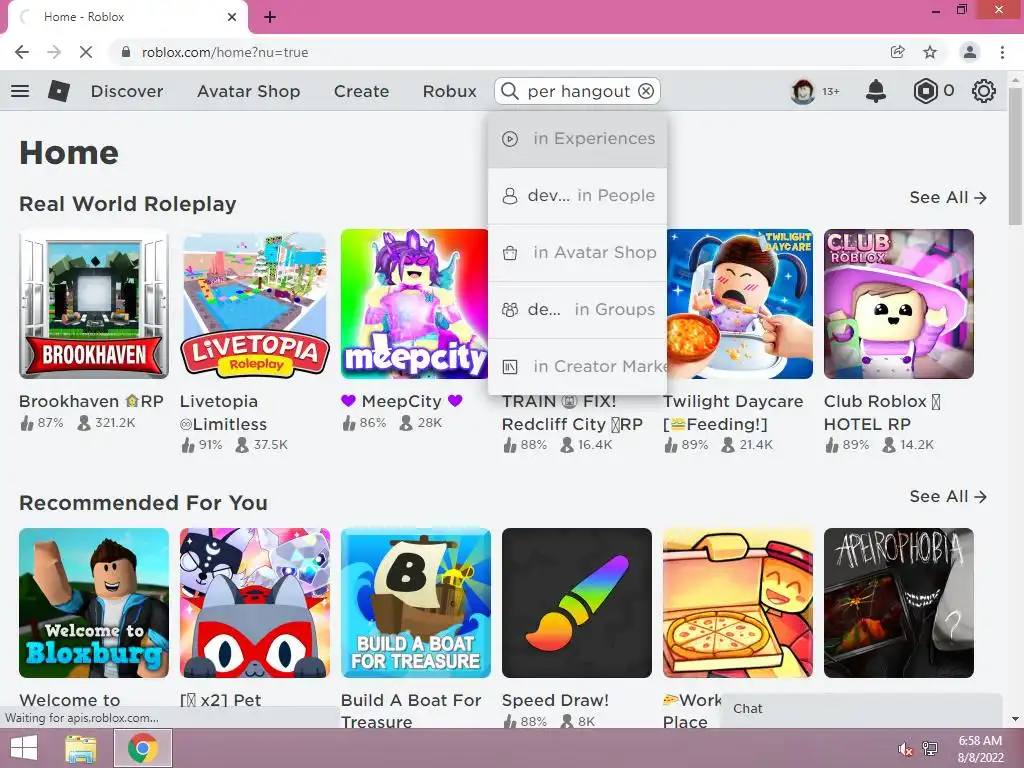
Task: Open the Club Roblox thumbnail
Action: pos(899,304)
